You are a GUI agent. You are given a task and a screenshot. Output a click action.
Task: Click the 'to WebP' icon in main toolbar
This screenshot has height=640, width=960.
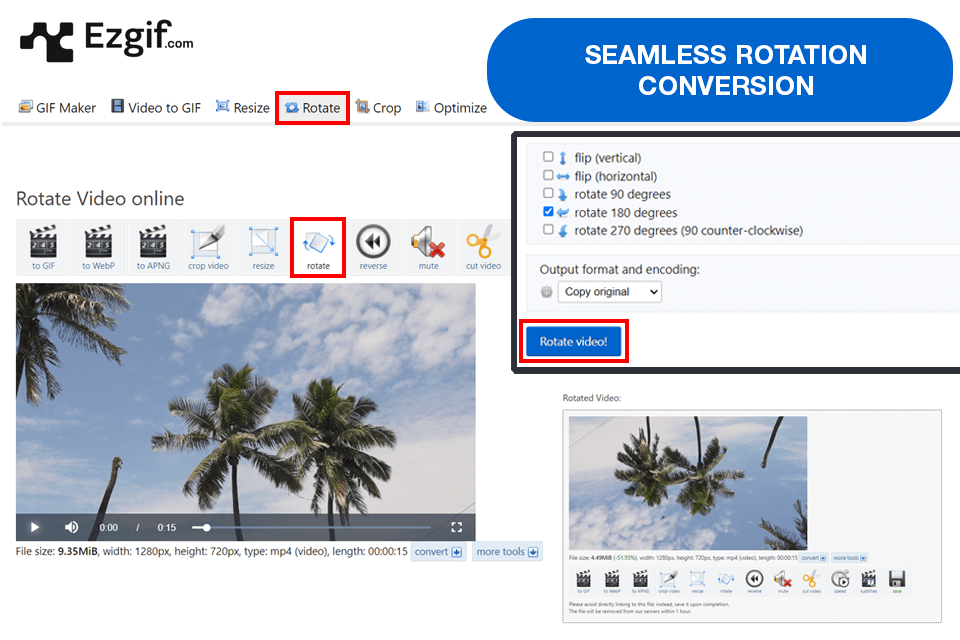click(99, 247)
